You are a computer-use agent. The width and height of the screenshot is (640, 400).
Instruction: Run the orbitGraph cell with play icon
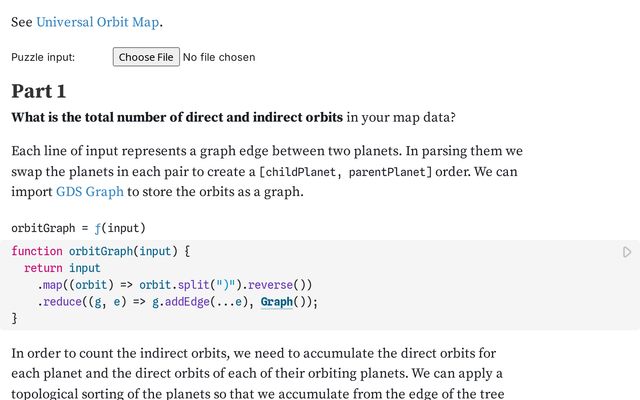pos(627,252)
